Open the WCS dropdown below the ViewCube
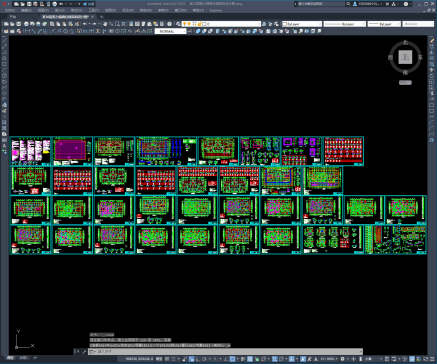 [x=405, y=83]
